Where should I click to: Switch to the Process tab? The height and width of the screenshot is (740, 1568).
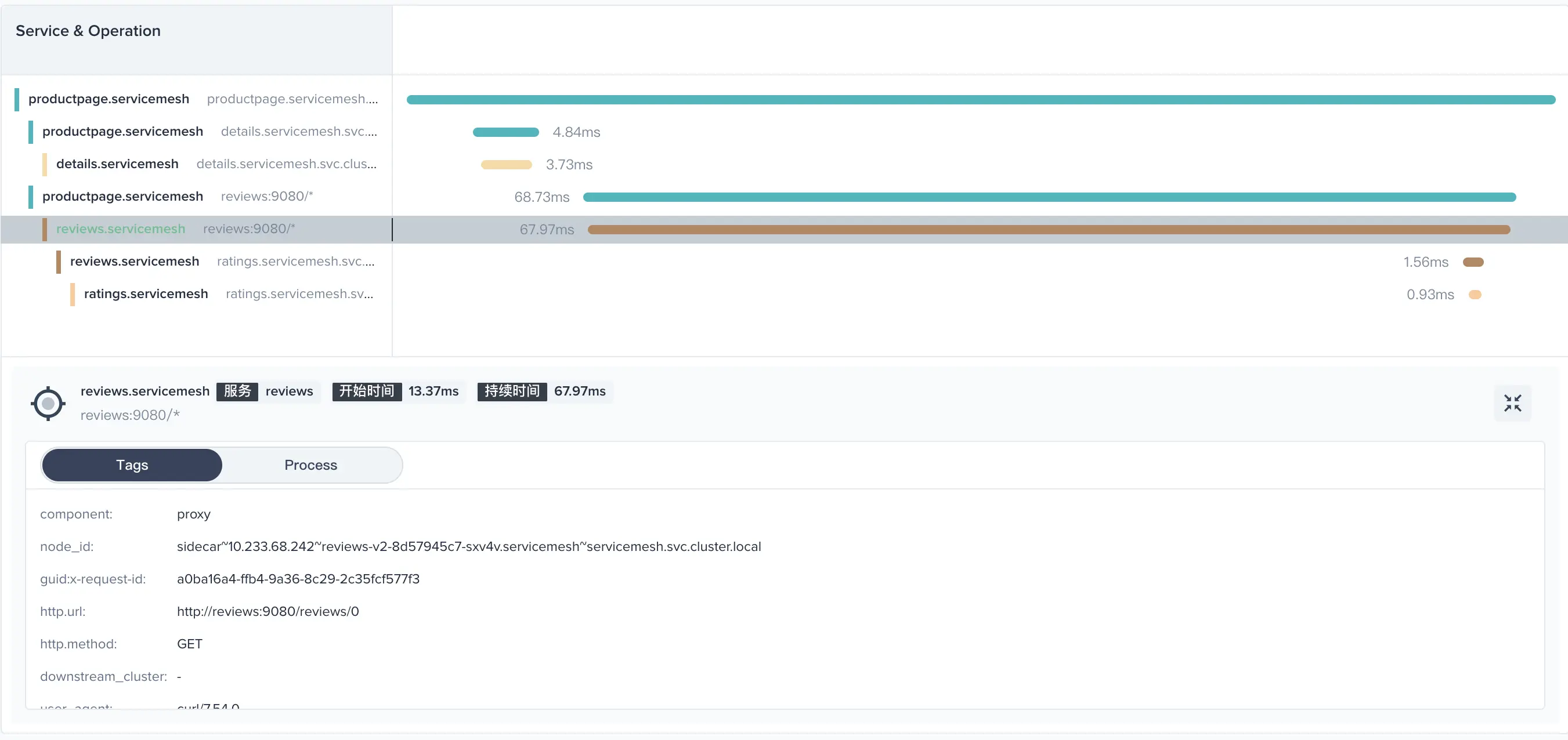tap(310, 465)
